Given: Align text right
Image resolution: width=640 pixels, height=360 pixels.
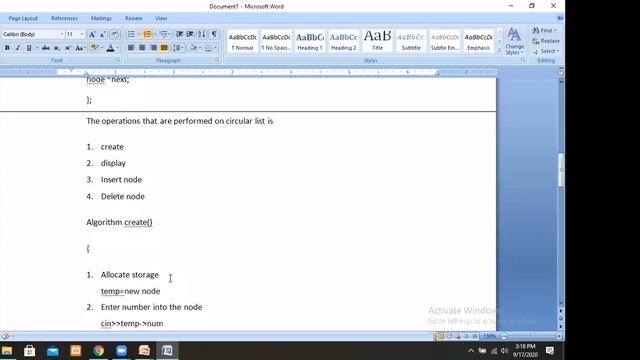Looking at the screenshot, I should click(x=153, y=48).
